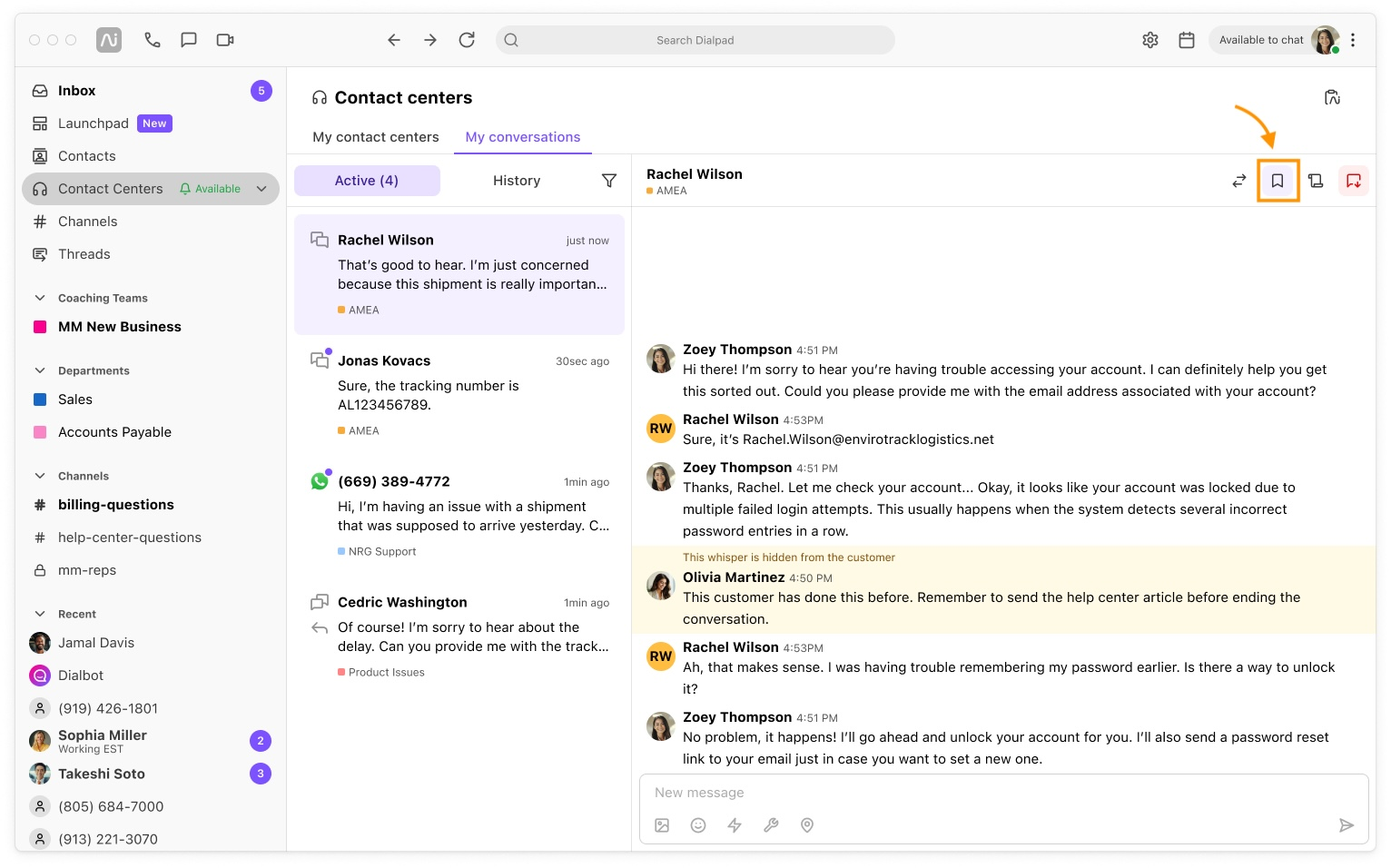Transfer conversation using swap arrows icon
The height and width of the screenshot is (868, 1391).
tap(1239, 181)
